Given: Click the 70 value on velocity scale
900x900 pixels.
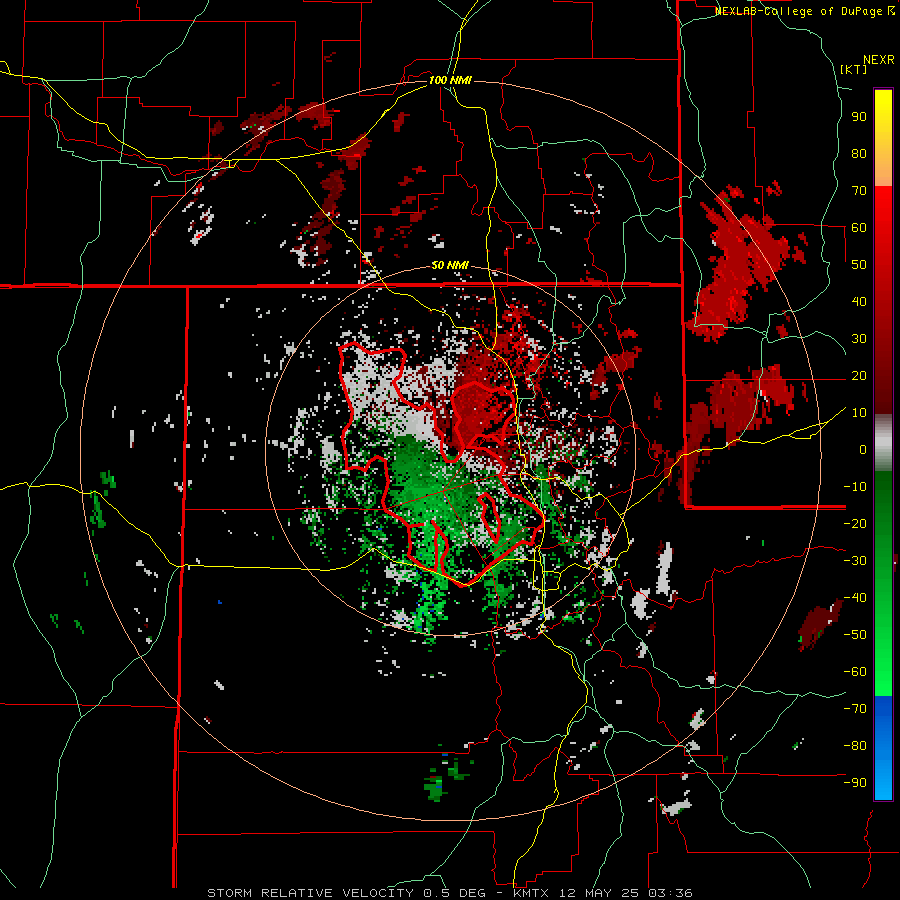Looking at the screenshot, I should tap(859, 191).
